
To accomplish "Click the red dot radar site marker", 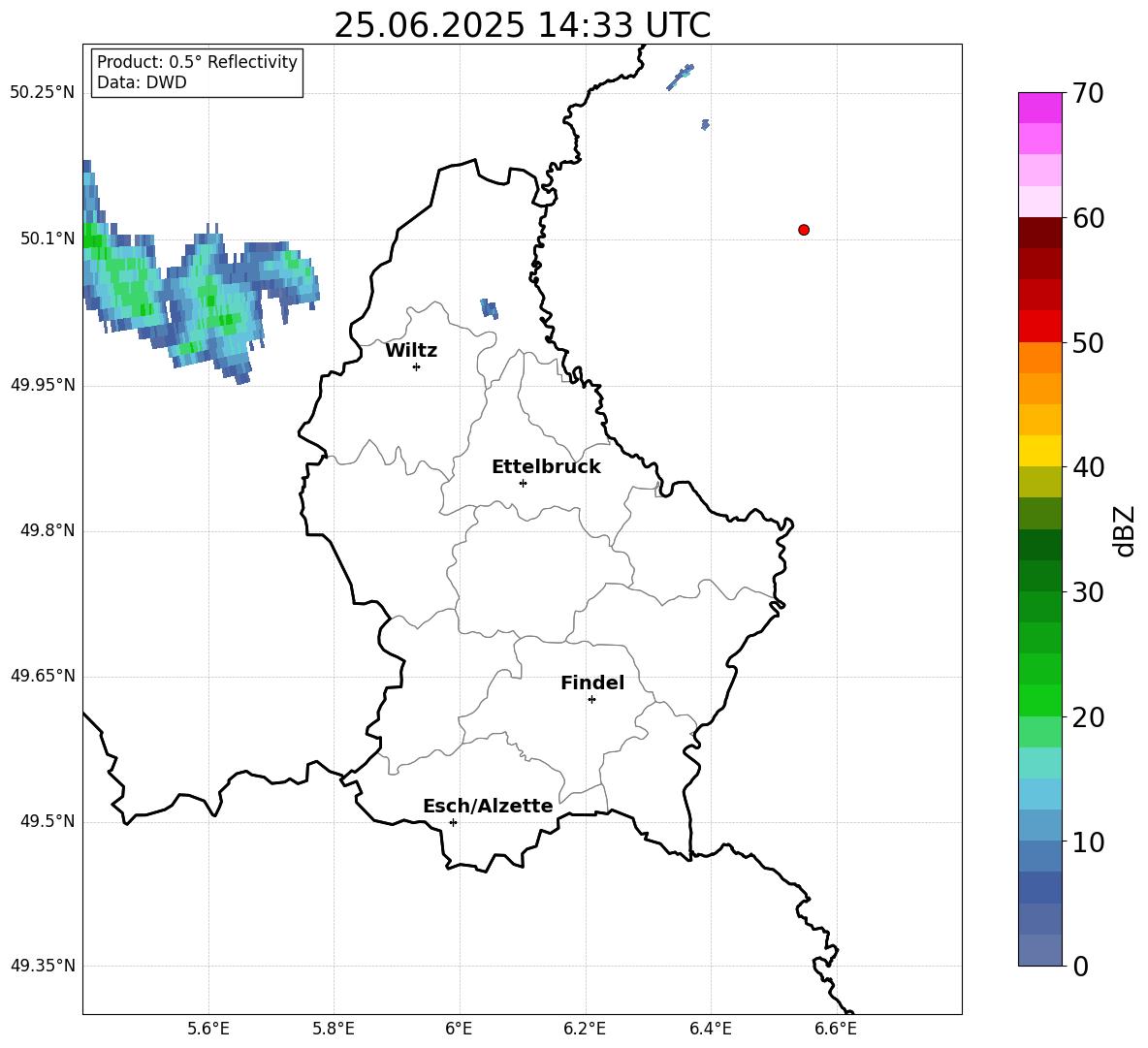I will (x=804, y=230).
